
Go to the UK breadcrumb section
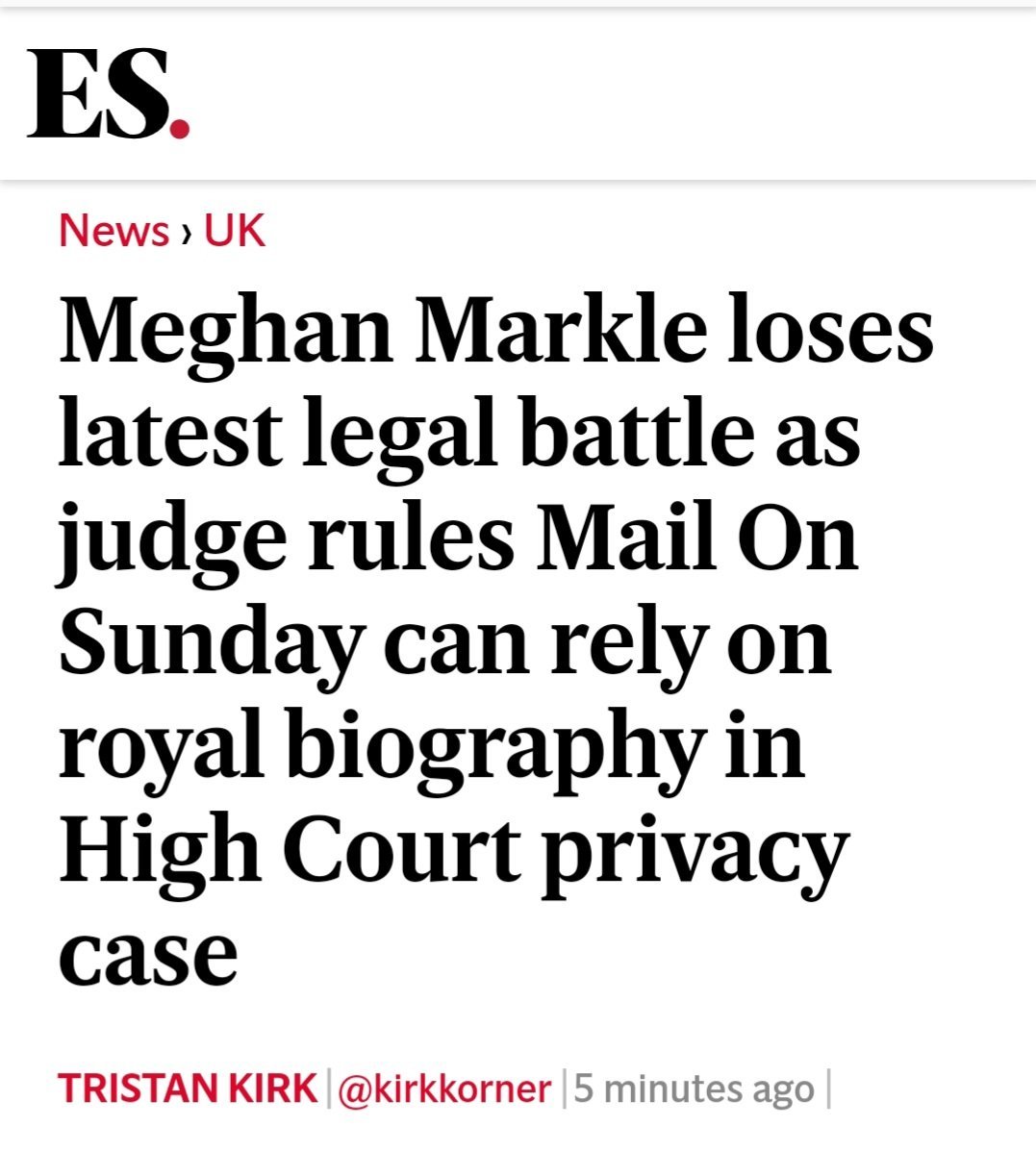point(235,232)
